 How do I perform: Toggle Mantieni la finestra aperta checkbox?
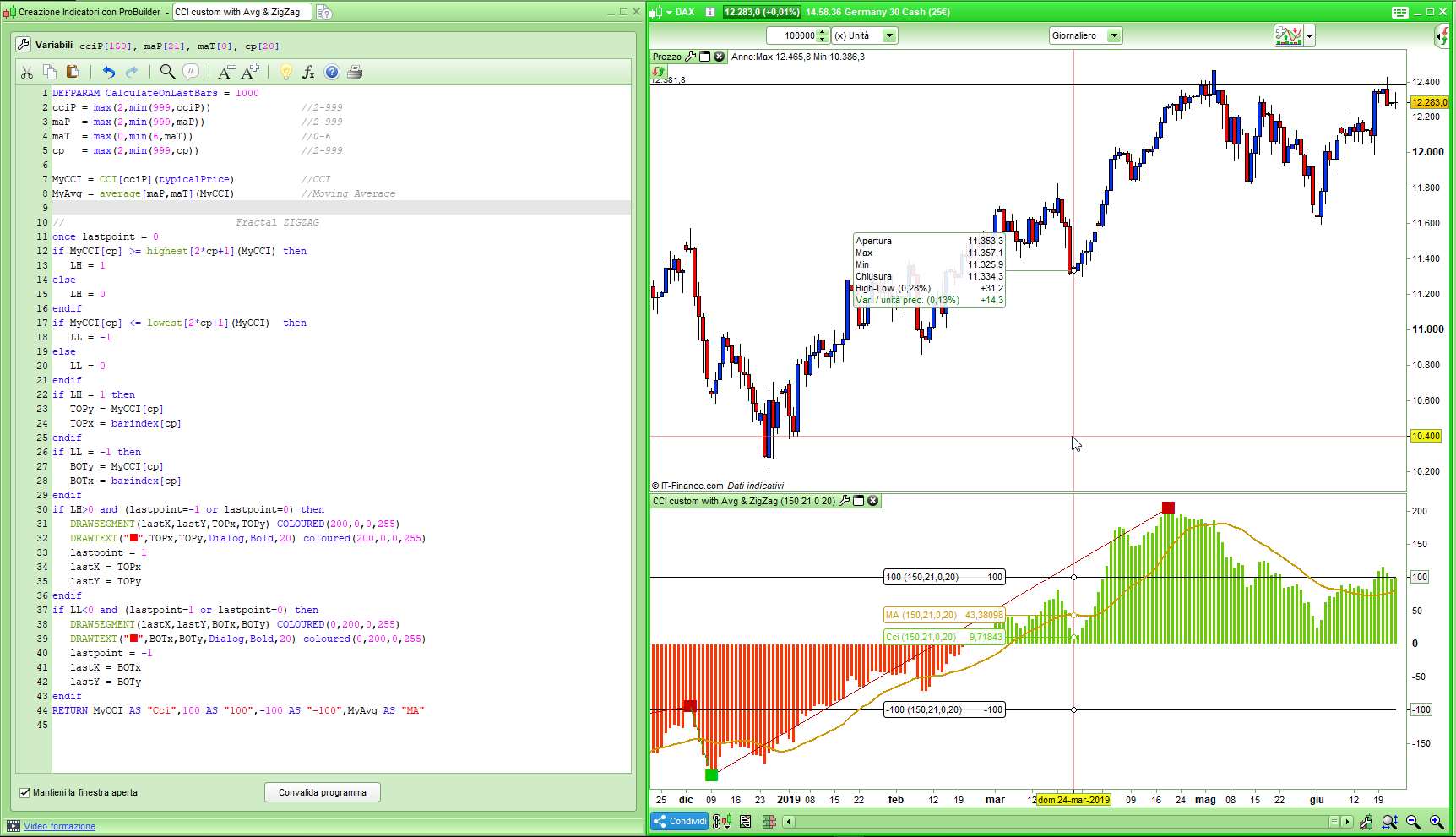click(24, 792)
